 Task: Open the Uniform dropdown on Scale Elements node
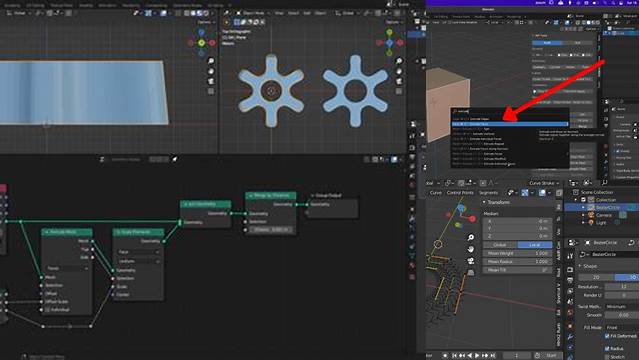[x=138, y=261]
